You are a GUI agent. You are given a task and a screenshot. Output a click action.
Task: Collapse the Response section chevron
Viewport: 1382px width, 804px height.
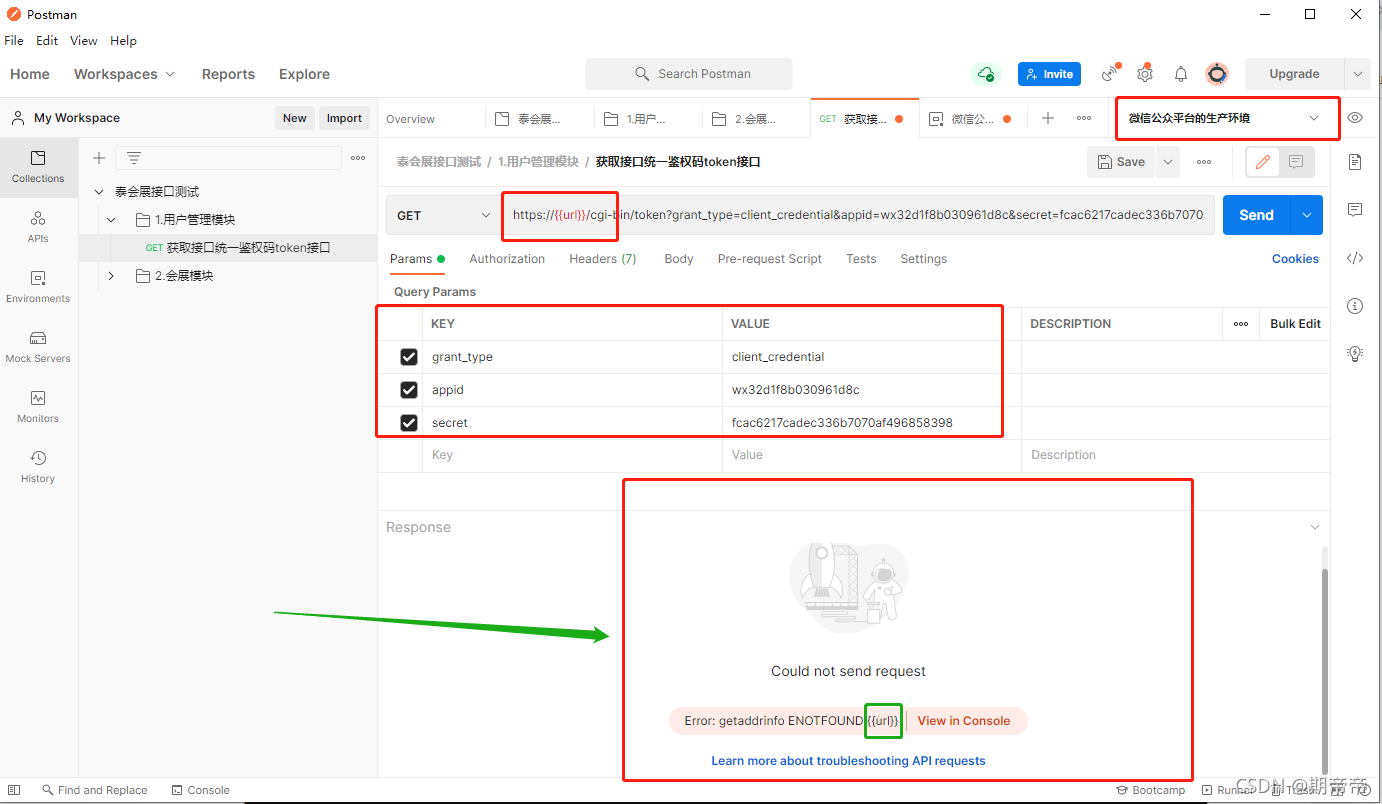click(1314, 527)
